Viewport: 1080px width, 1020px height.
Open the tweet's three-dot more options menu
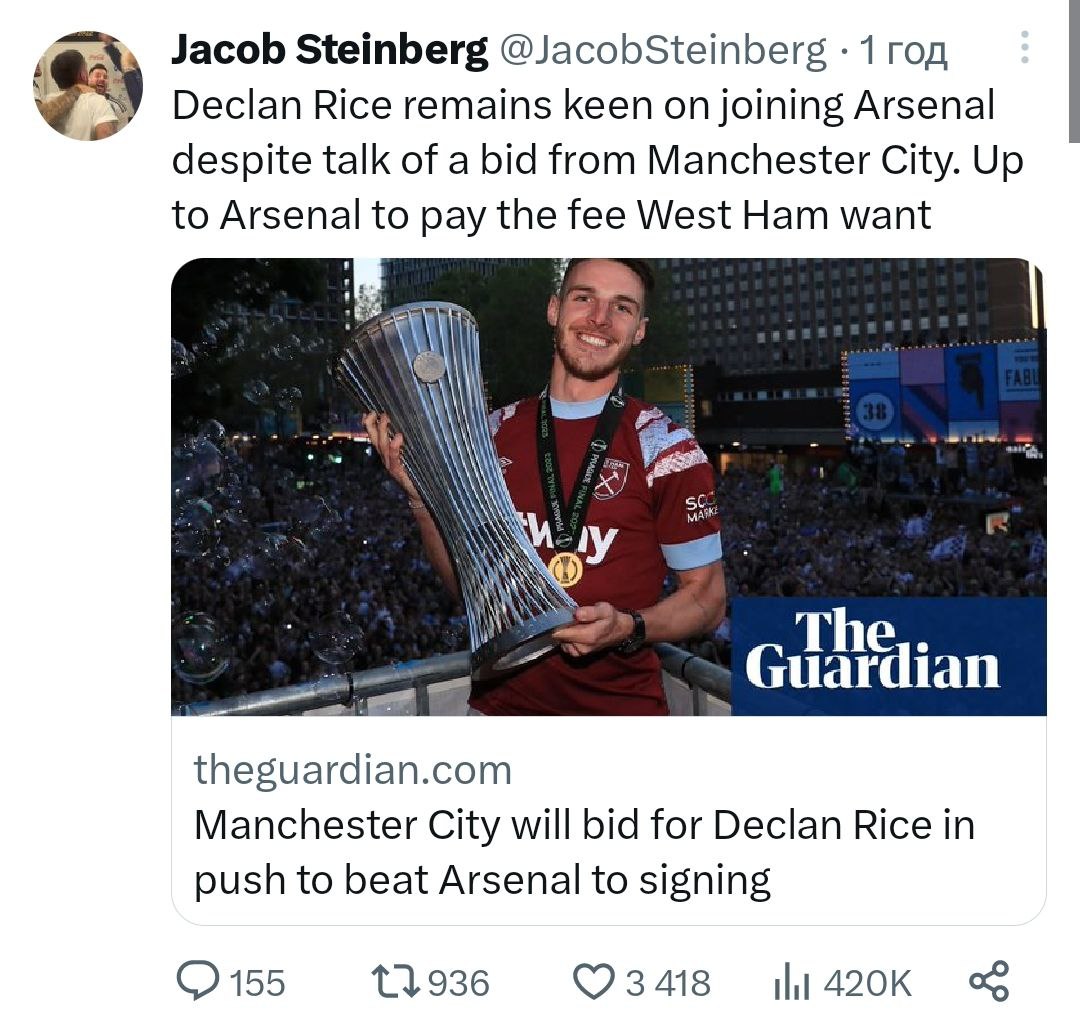pyautogui.click(x=1023, y=47)
